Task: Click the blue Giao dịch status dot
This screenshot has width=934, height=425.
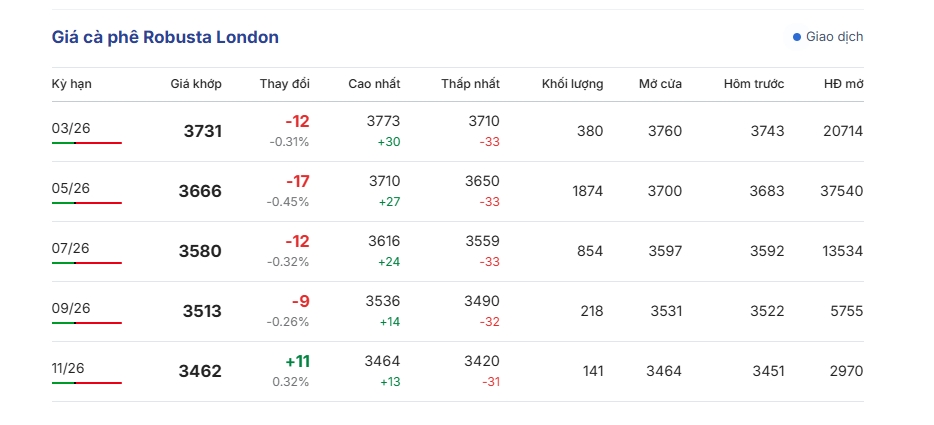Action: tap(797, 37)
